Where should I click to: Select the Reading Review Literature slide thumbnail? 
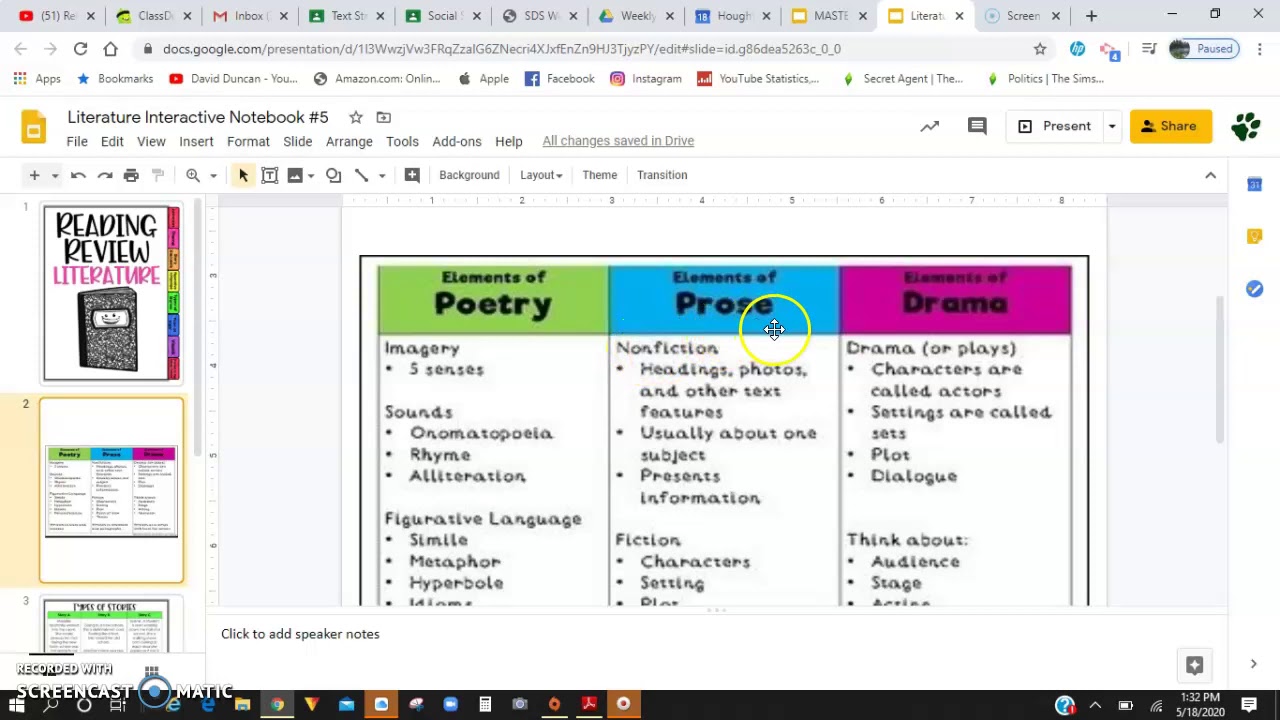(x=111, y=293)
